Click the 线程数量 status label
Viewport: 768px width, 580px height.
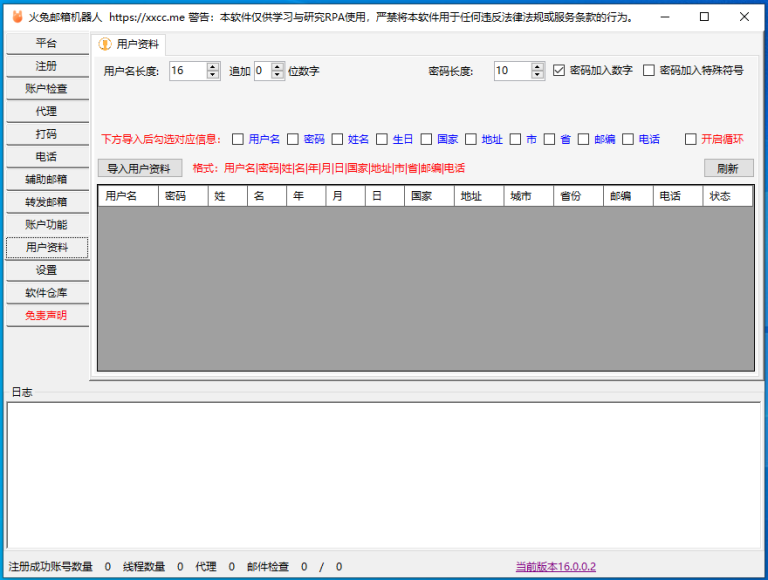tap(144, 567)
